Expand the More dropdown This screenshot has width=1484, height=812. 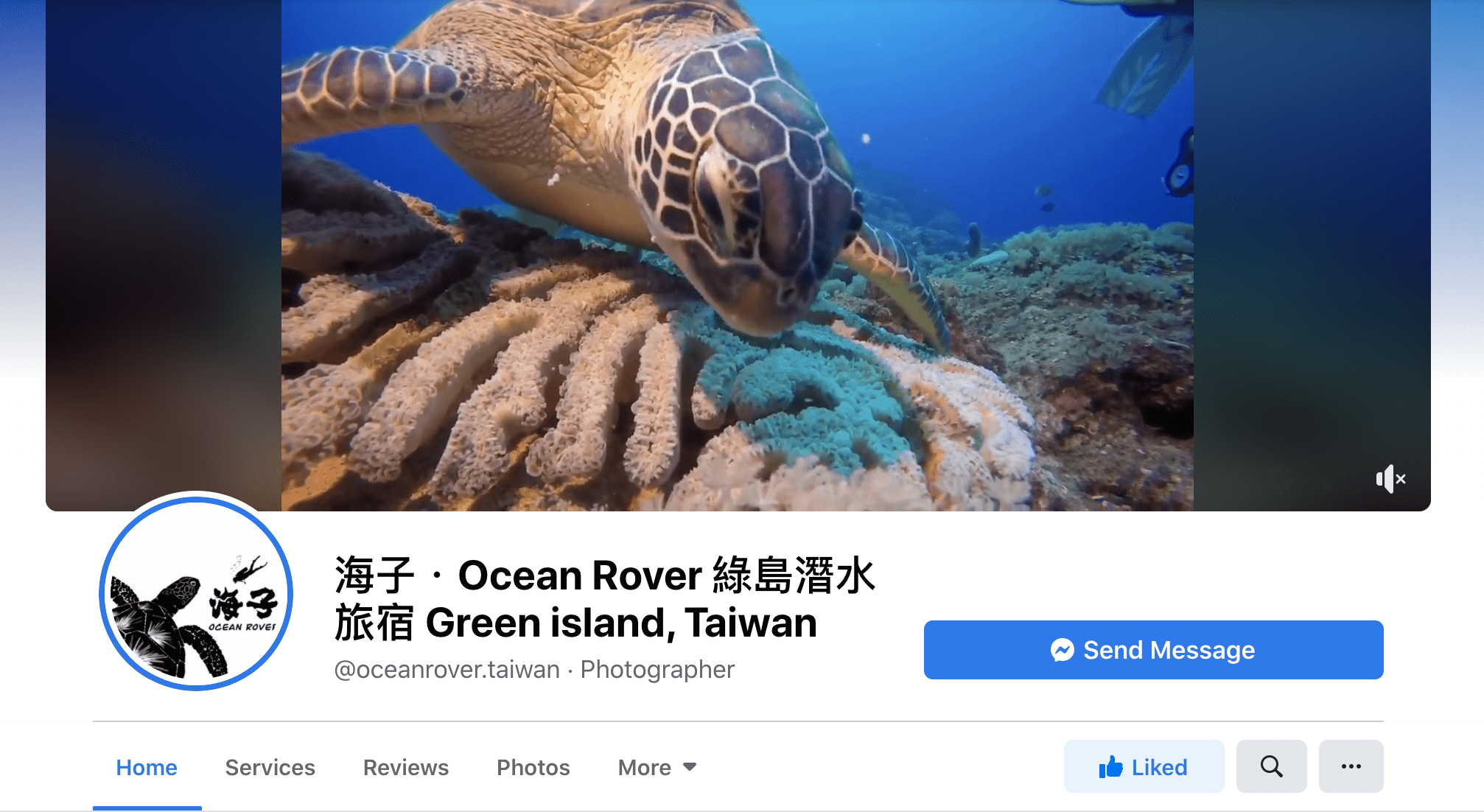click(657, 767)
